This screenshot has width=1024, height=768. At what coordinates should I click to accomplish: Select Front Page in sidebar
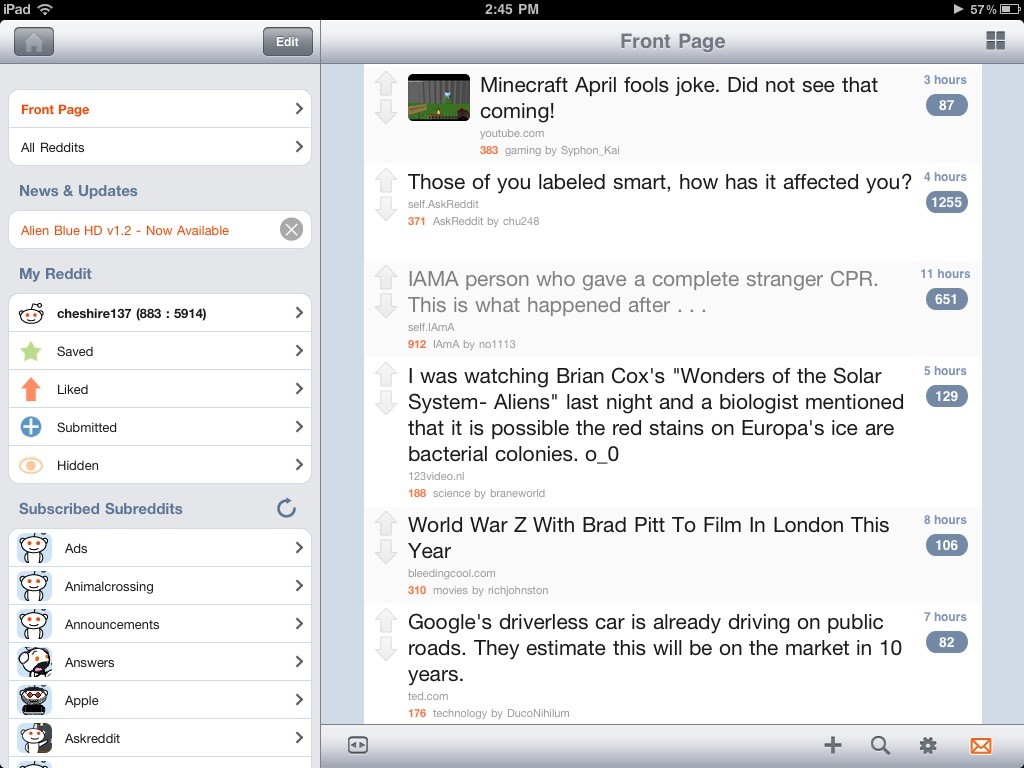pyautogui.click(x=160, y=109)
